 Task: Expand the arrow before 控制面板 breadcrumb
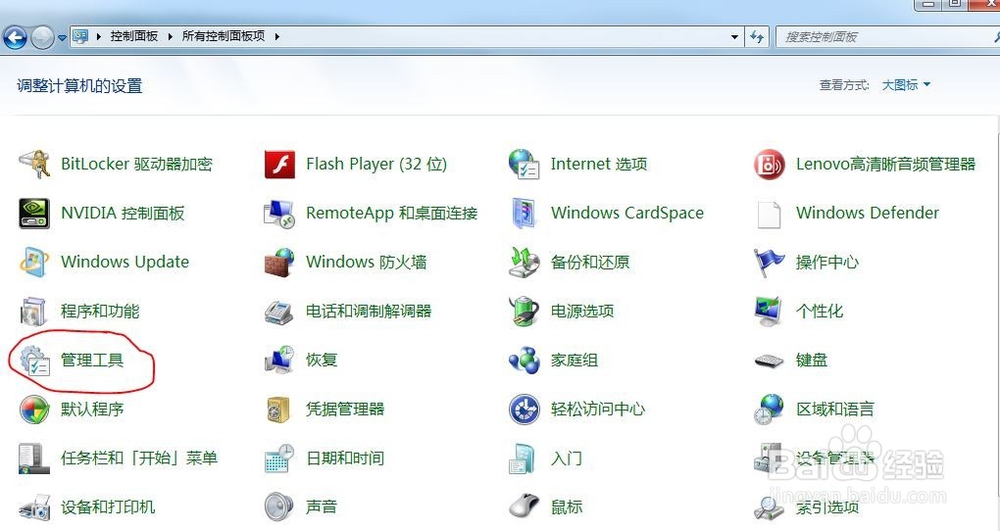coord(98,36)
